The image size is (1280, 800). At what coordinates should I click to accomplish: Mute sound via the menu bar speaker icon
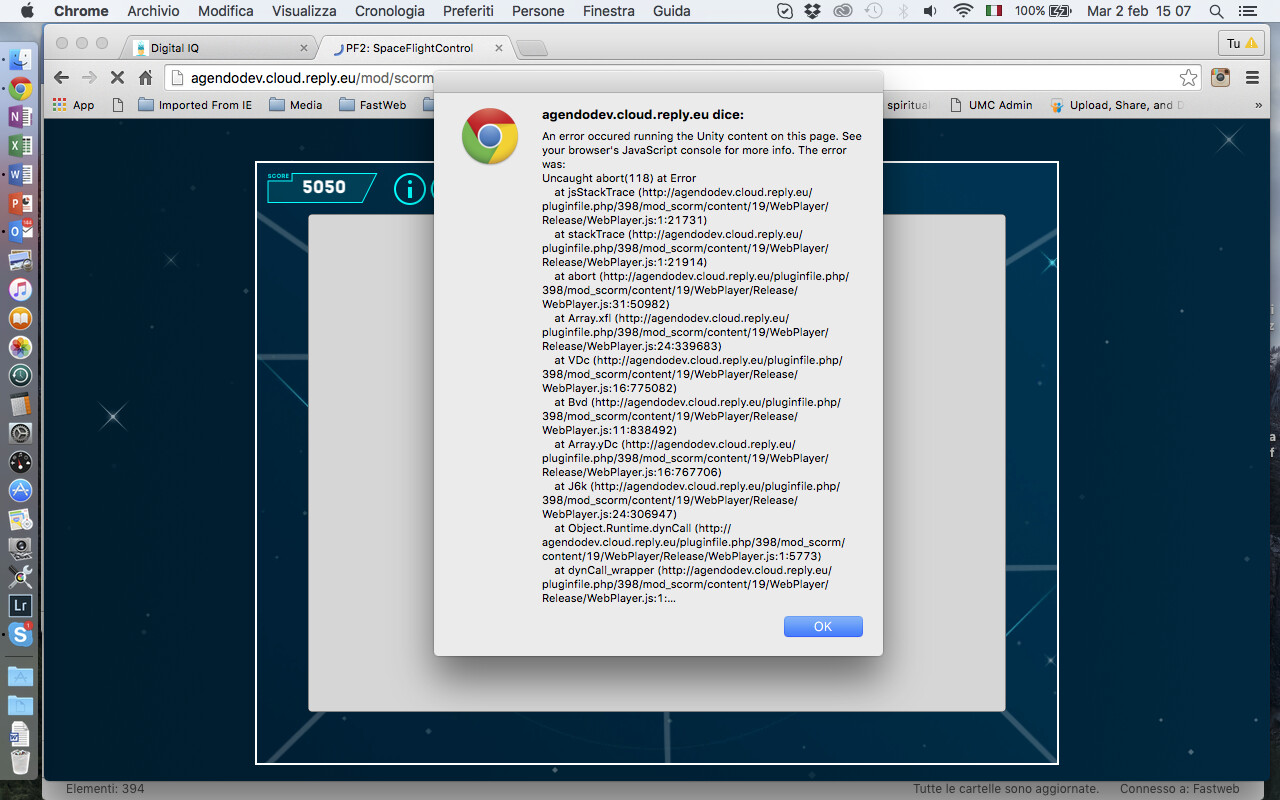(929, 11)
